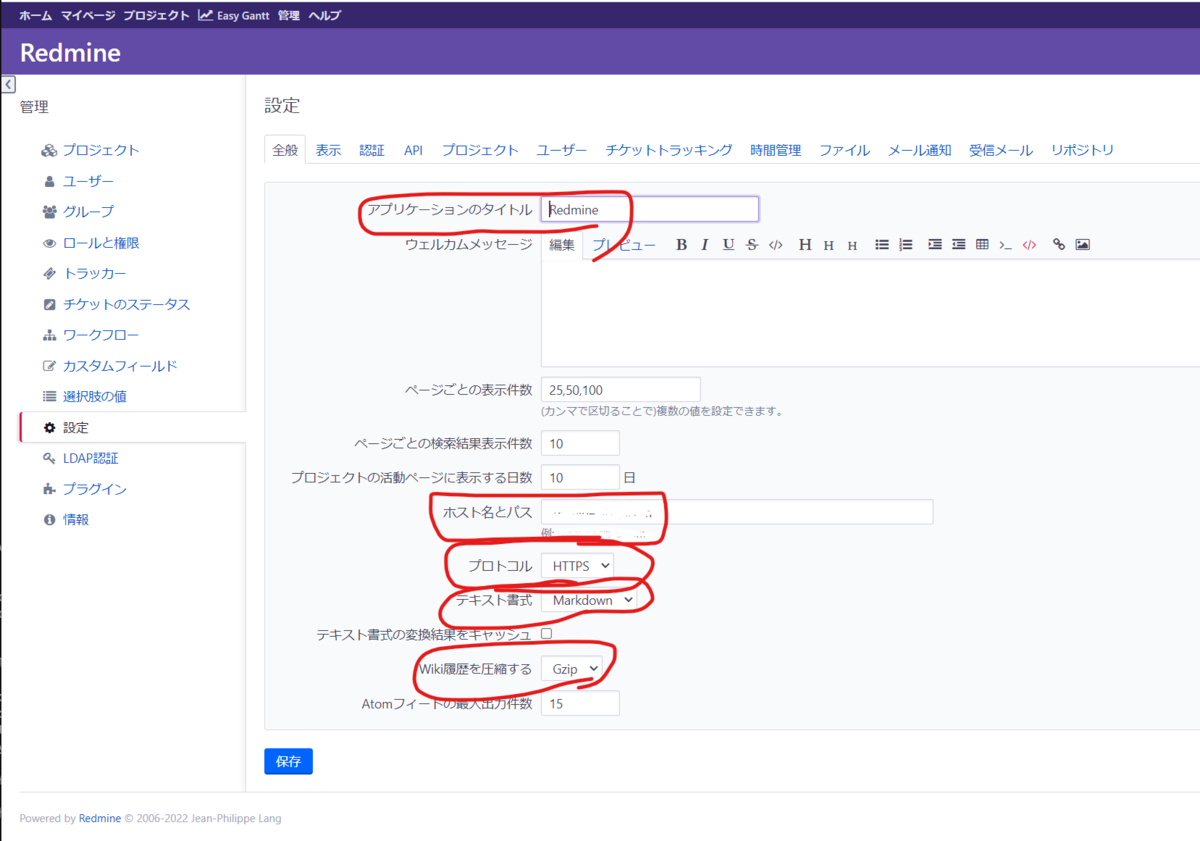Switch to the チケットトラッキング tab
Viewport: 1200px width, 841px height.
tap(668, 150)
